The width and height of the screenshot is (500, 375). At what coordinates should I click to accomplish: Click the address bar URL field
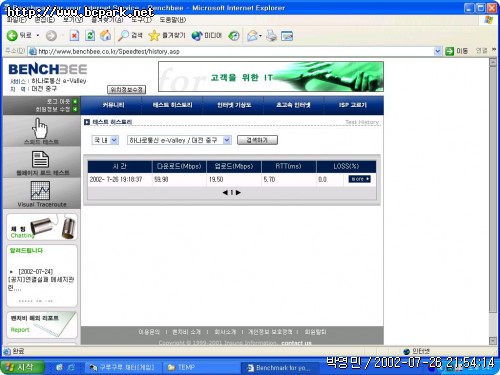point(232,51)
